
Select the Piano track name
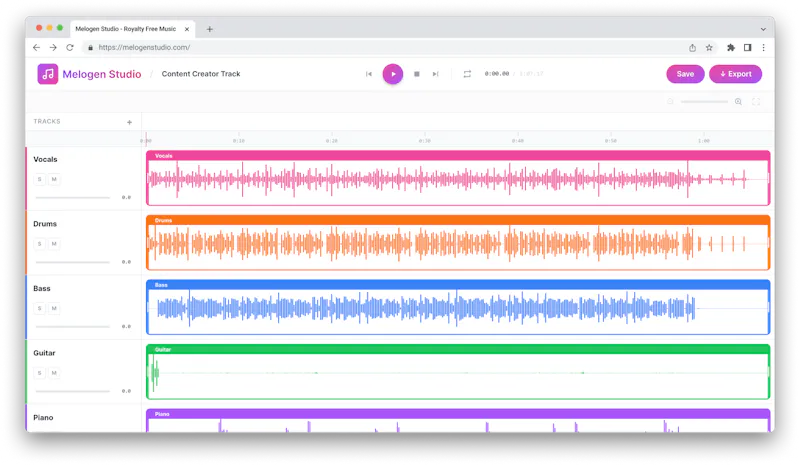click(43, 418)
